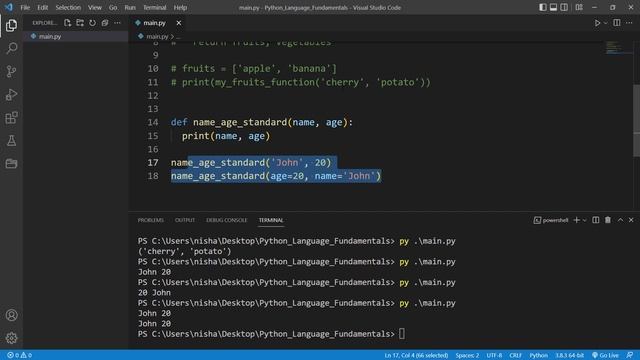Split the editor to the right
The width and height of the screenshot is (640, 360).
tap(617, 23)
